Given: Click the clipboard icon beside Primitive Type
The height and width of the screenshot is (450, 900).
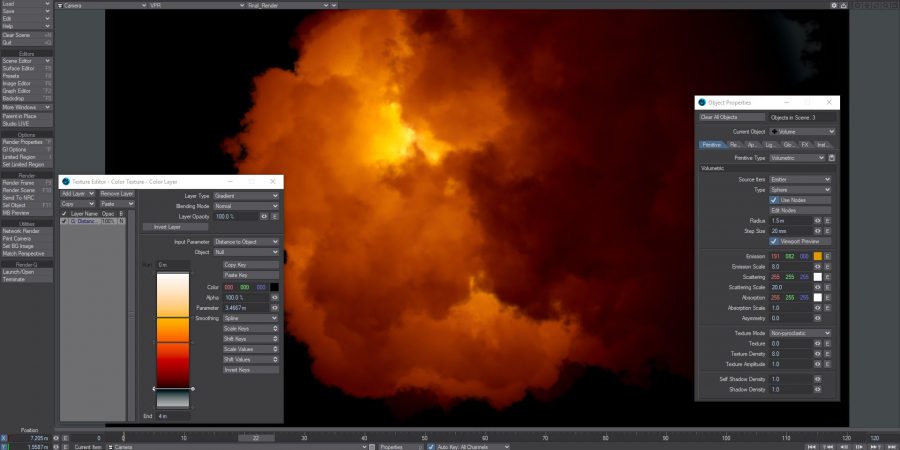Looking at the screenshot, I should [832, 157].
